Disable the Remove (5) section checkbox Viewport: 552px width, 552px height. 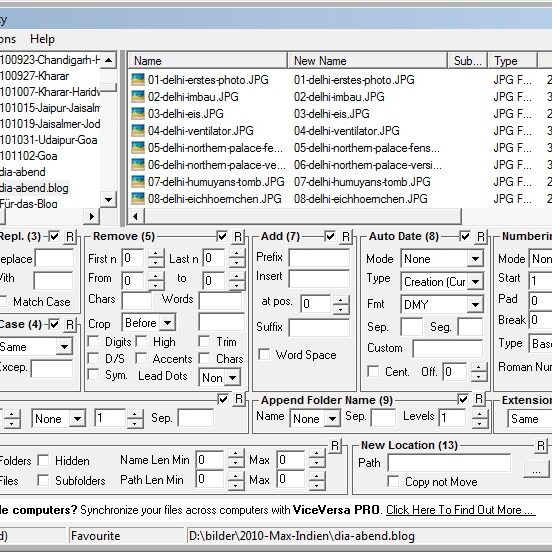pyautogui.click(x=222, y=236)
